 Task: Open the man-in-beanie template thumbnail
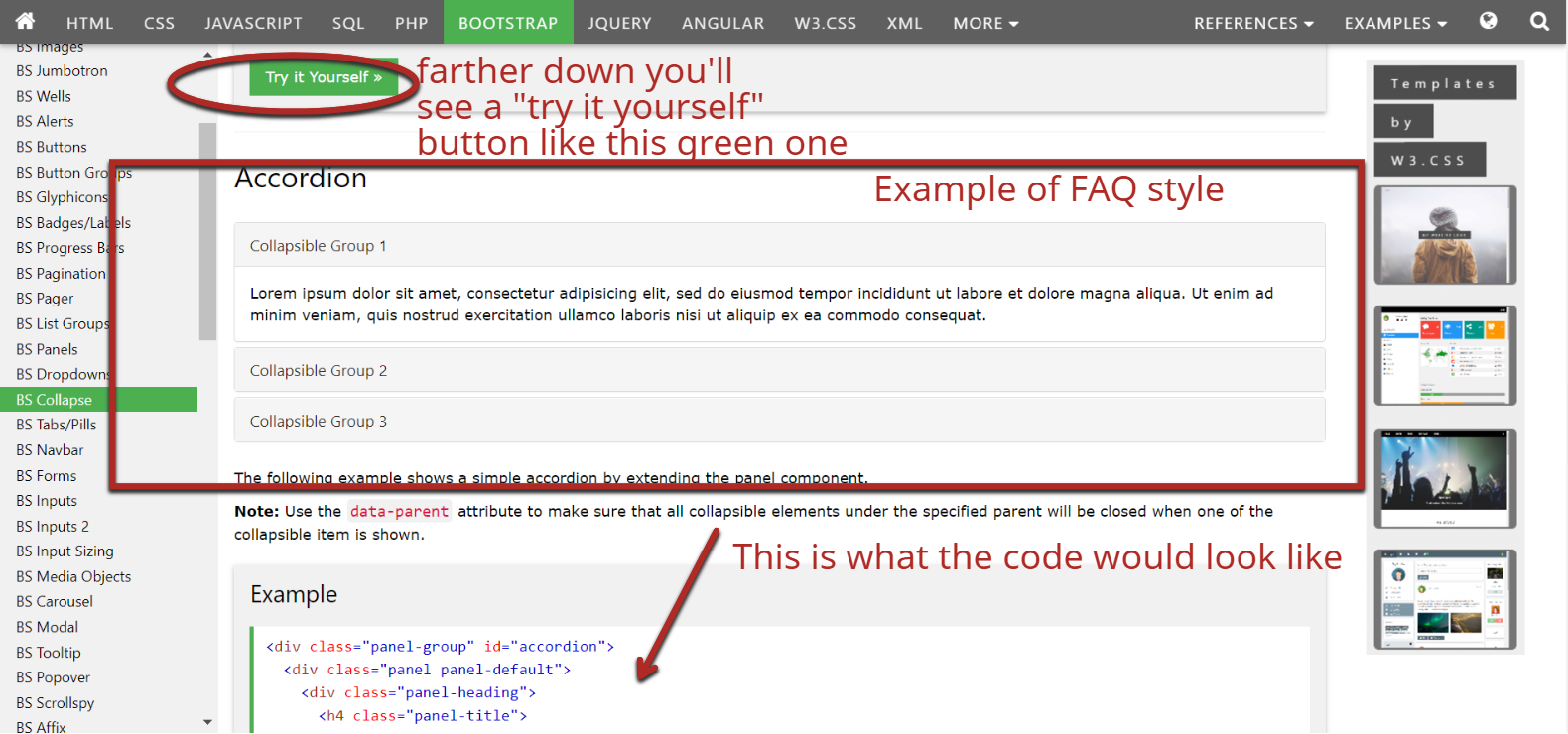pyautogui.click(x=1445, y=235)
